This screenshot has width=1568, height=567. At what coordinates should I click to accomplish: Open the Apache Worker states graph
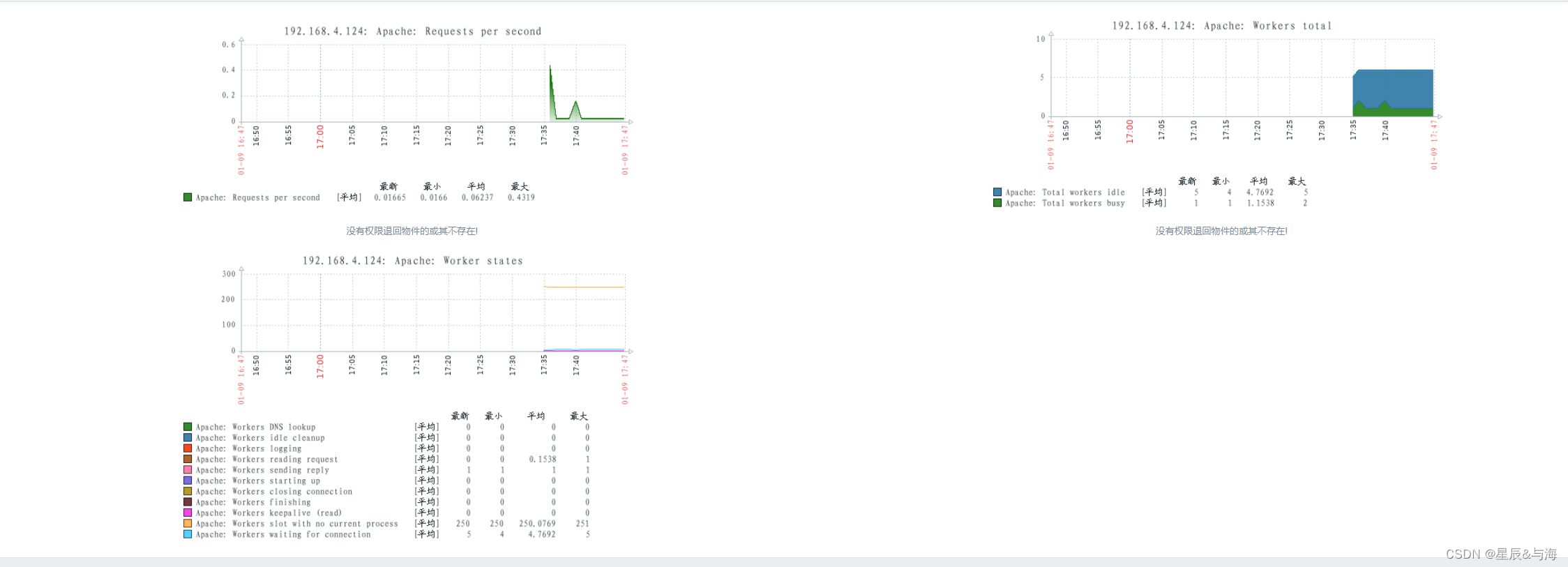pos(412,397)
